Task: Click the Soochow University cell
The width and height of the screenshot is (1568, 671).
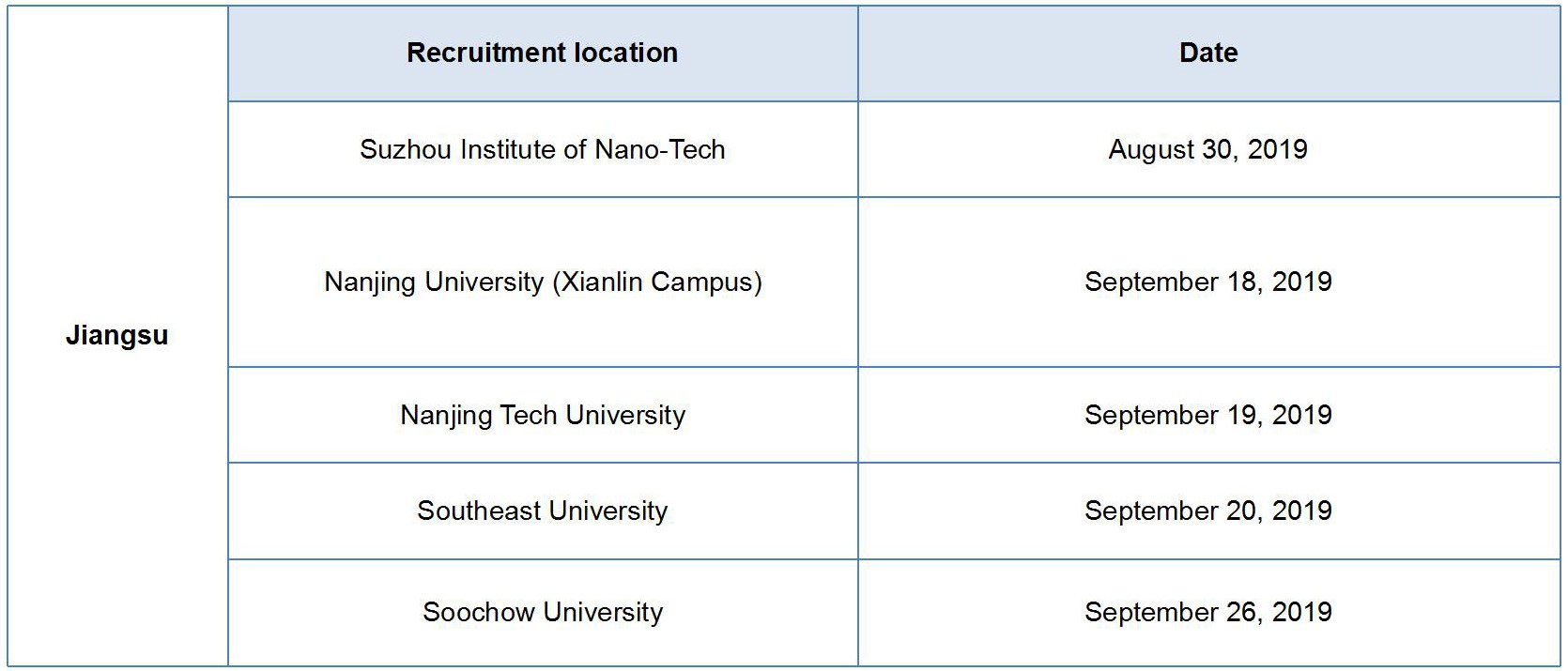Action: 542,613
